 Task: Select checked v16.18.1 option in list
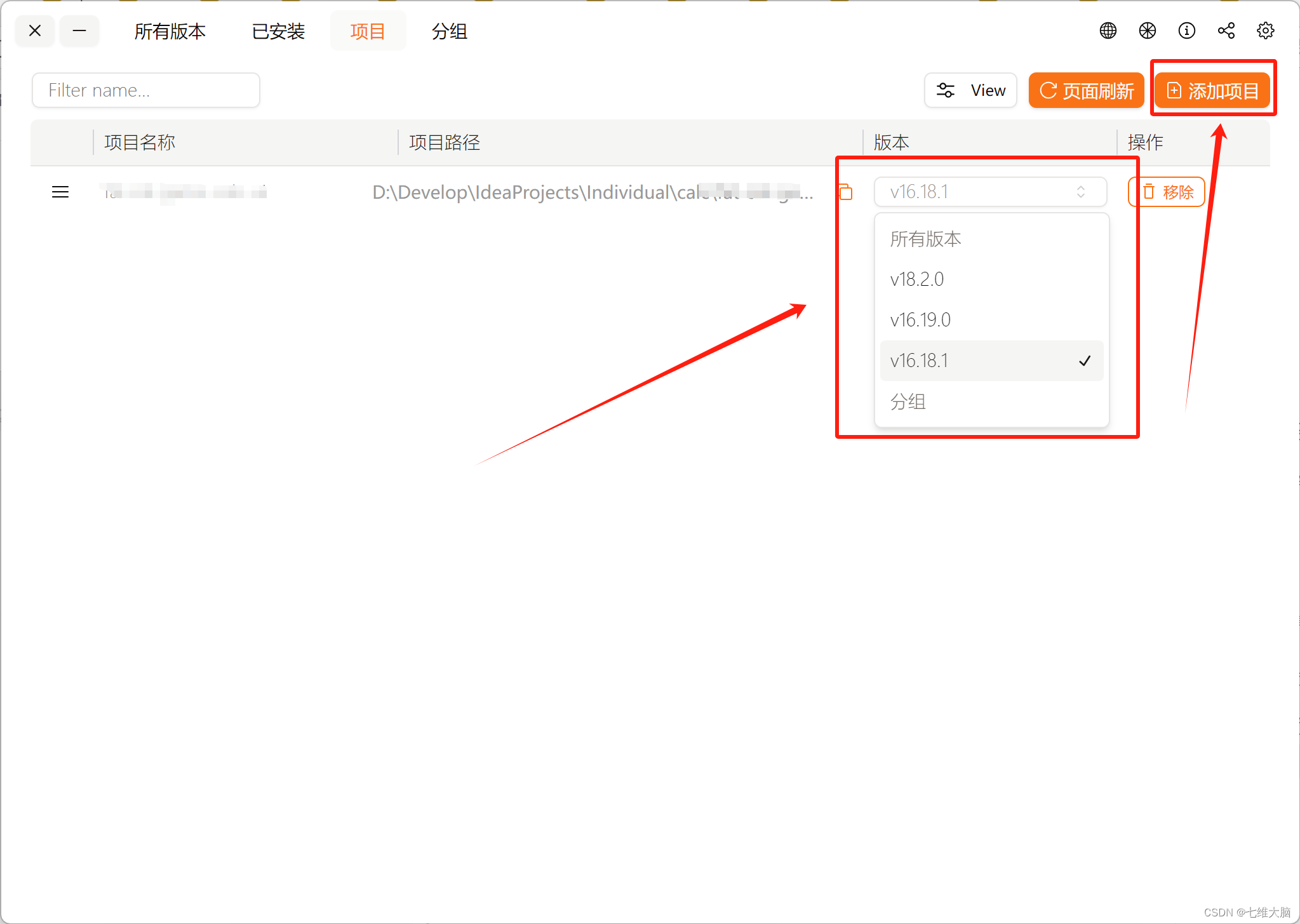(x=992, y=361)
